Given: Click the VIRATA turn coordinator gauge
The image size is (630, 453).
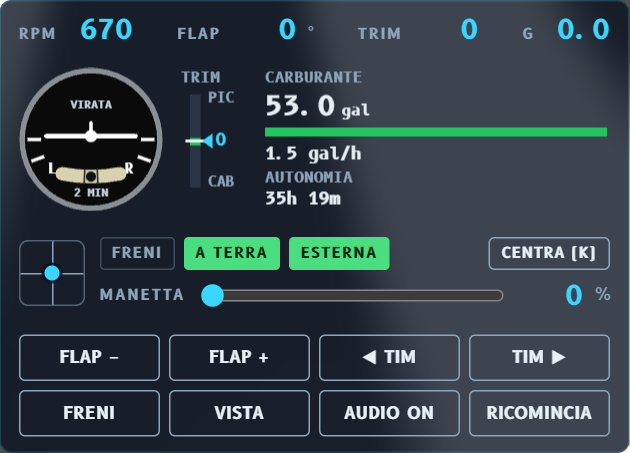Looking at the screenshot, I should (91, 139).
